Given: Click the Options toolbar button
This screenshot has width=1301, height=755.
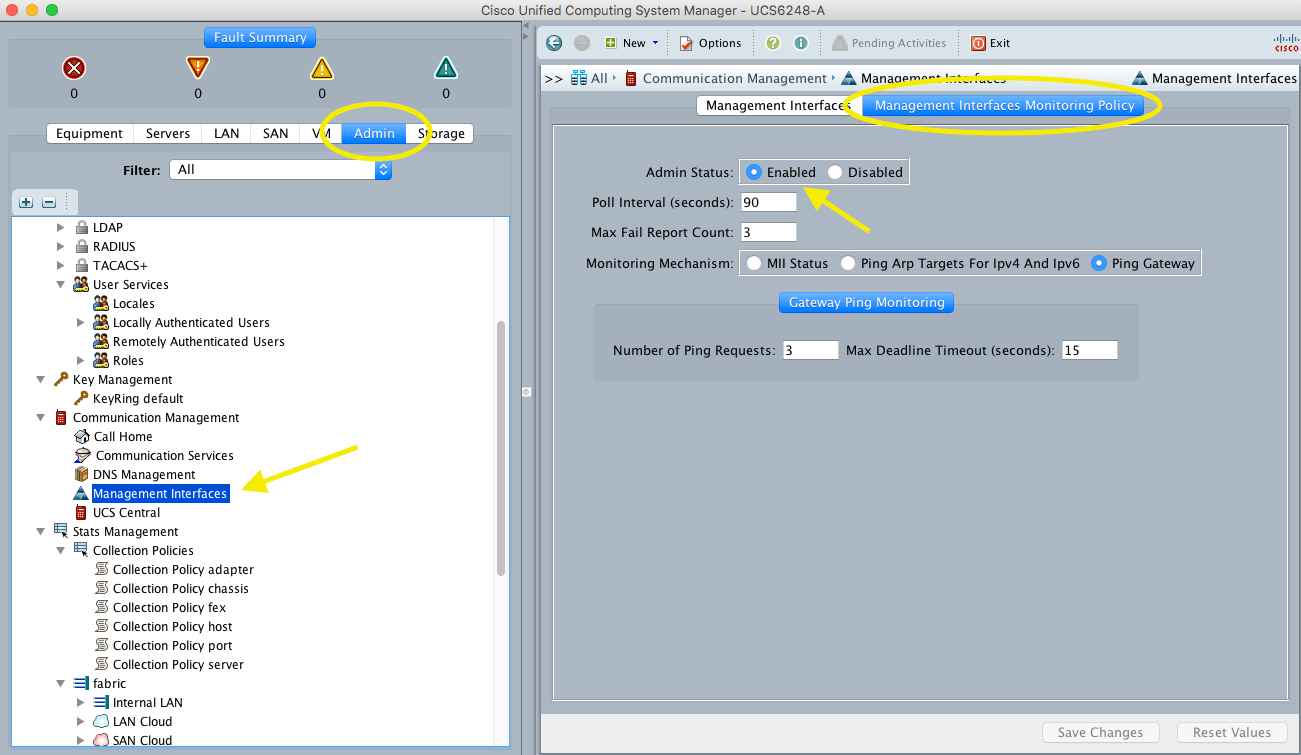Looking at the screenshot, I should [710, 43].
